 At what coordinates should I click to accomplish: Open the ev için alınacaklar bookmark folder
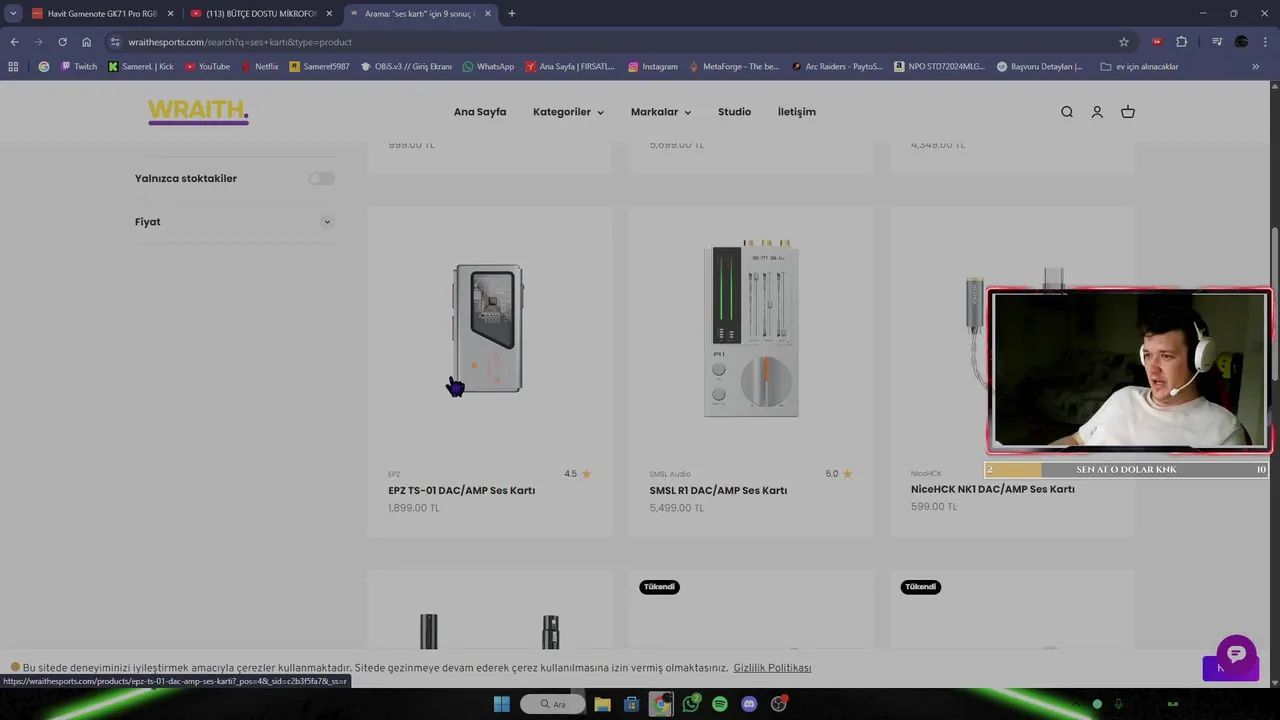(1139, 67)
